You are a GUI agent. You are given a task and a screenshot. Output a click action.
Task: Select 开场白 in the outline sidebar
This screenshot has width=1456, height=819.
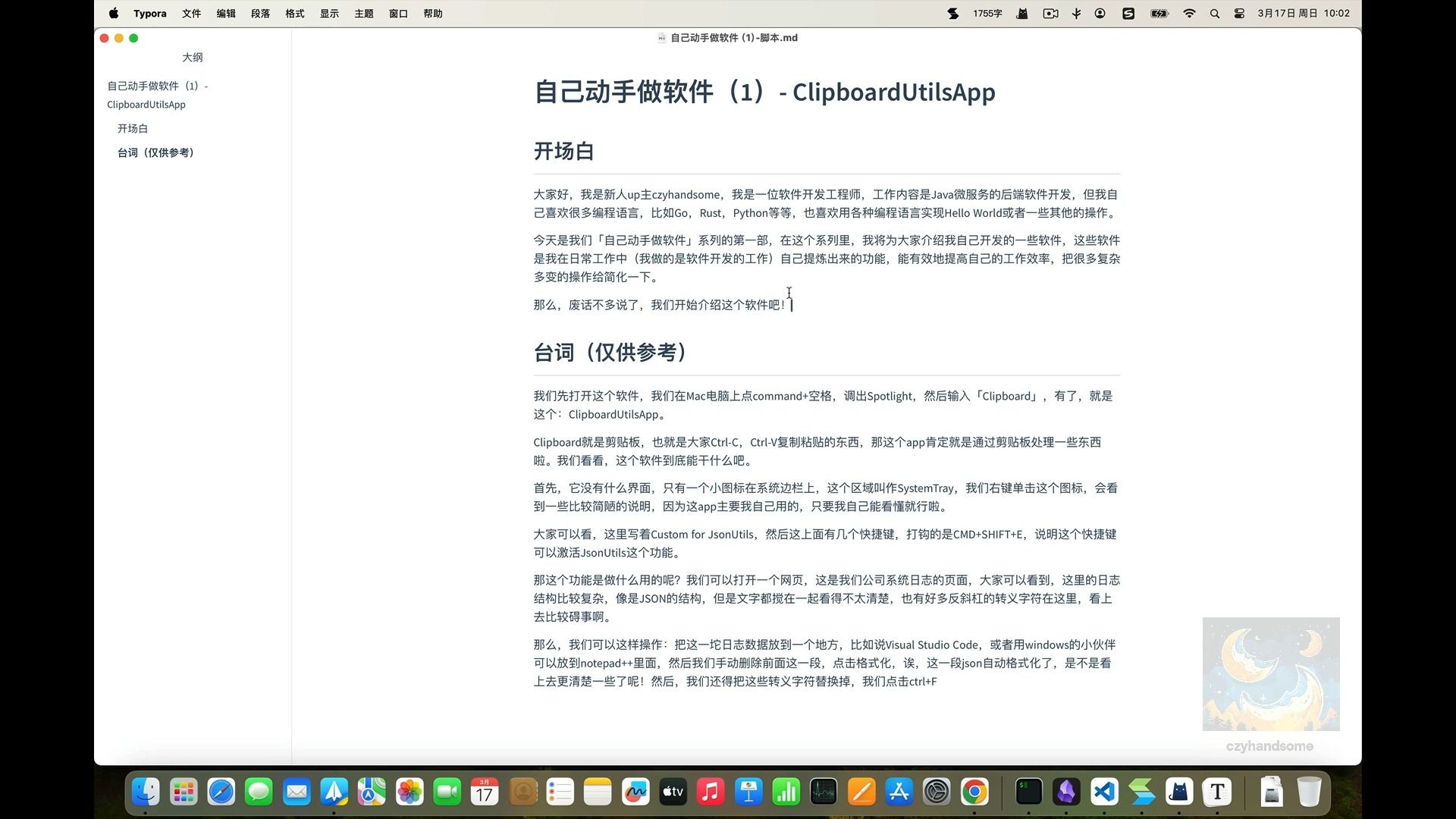click(x=133, y=128)
